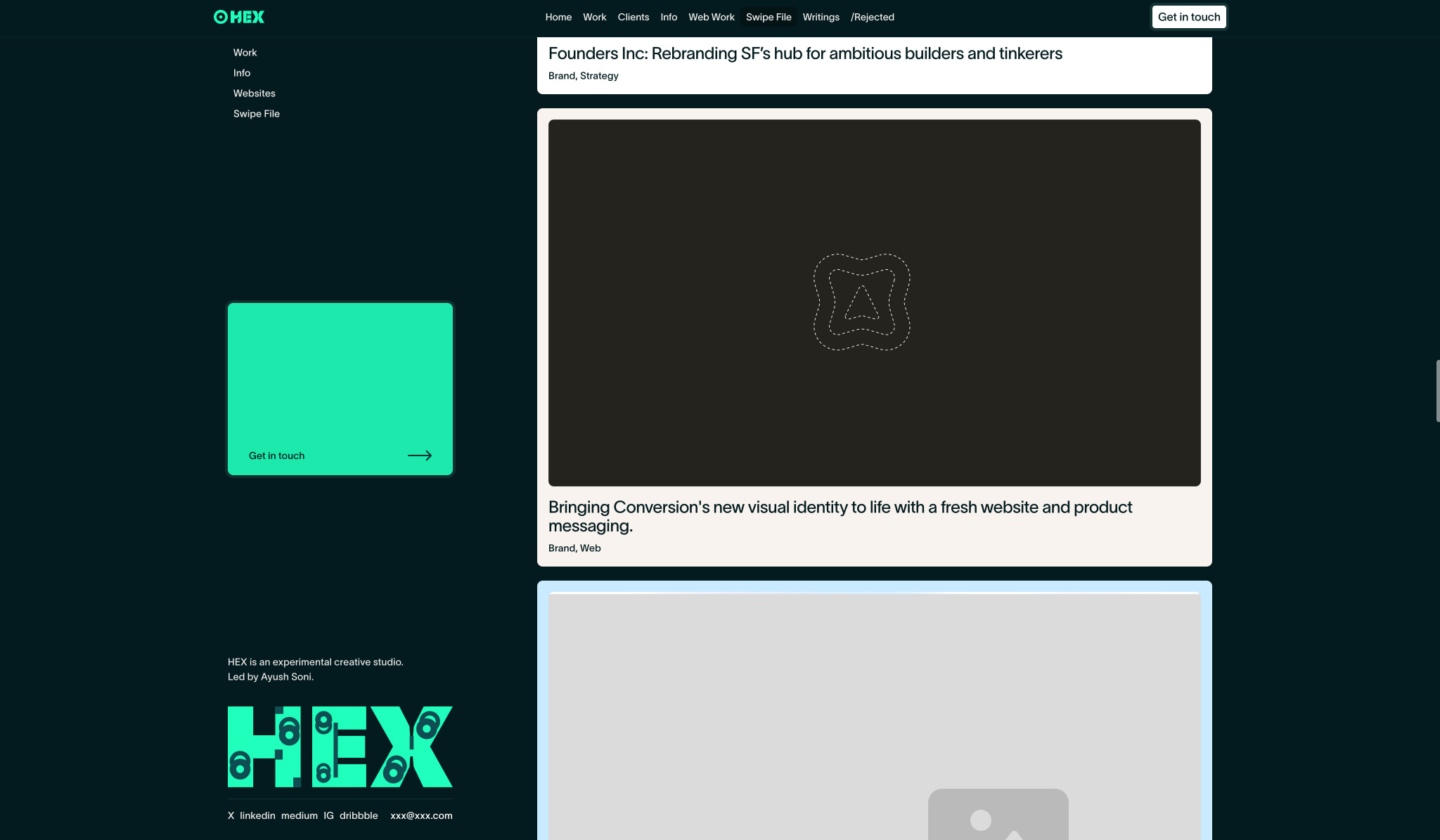Open the X social link in the footer

click(x=231, y=815)
